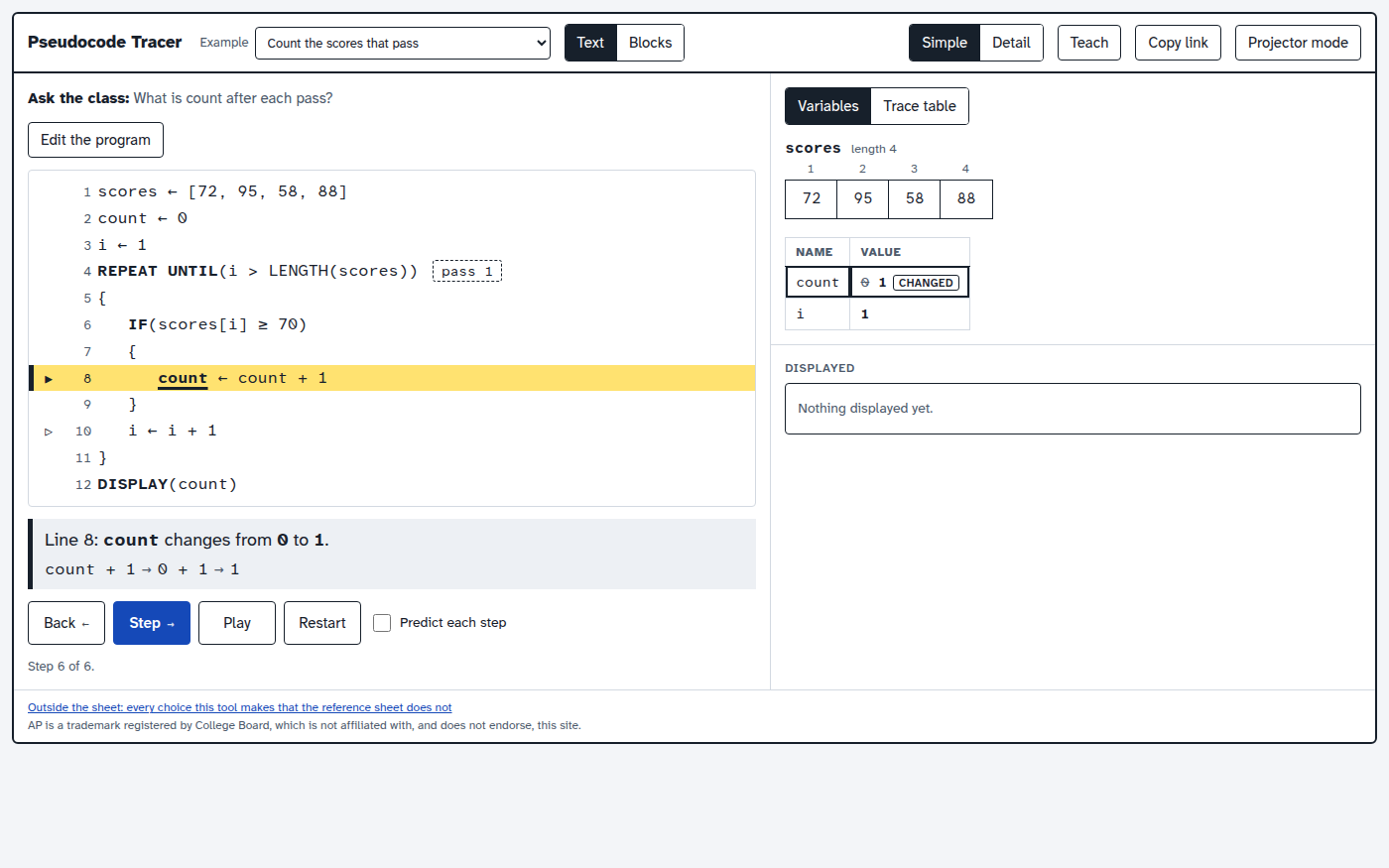Open the Trace table tab

tap(920, 106)
